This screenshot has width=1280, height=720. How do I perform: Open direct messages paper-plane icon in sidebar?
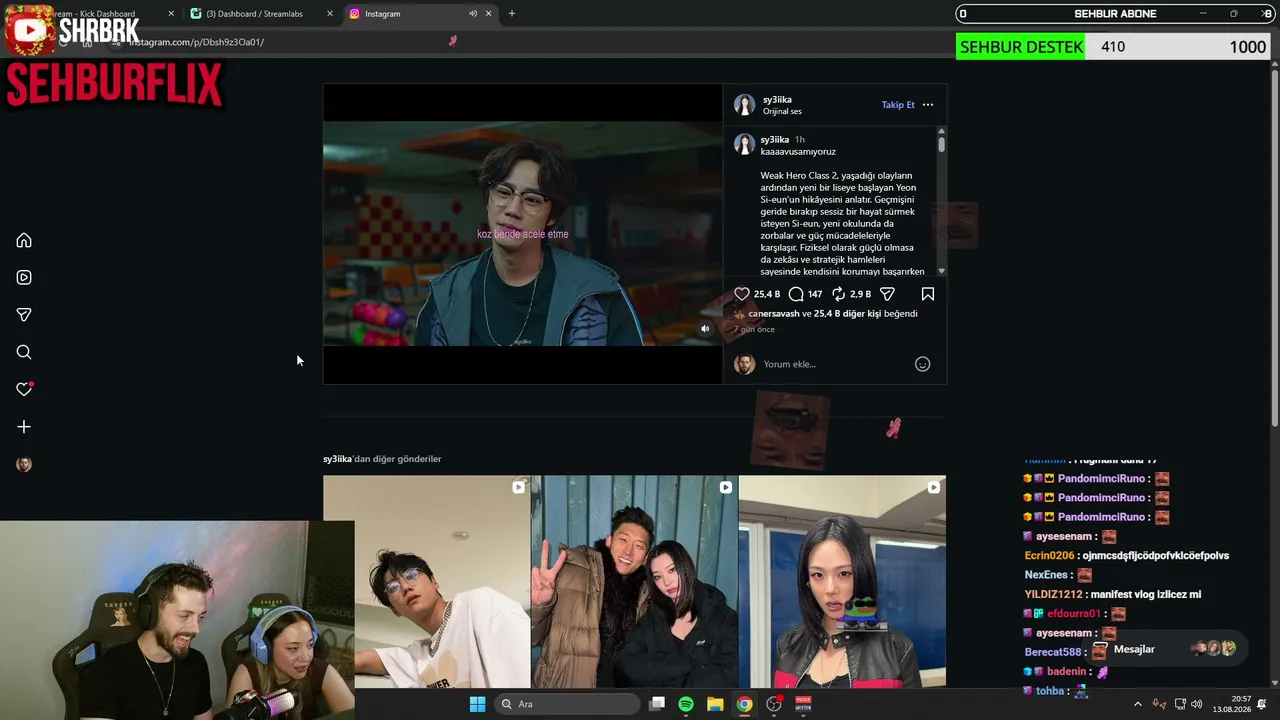(x=24, y=315)
